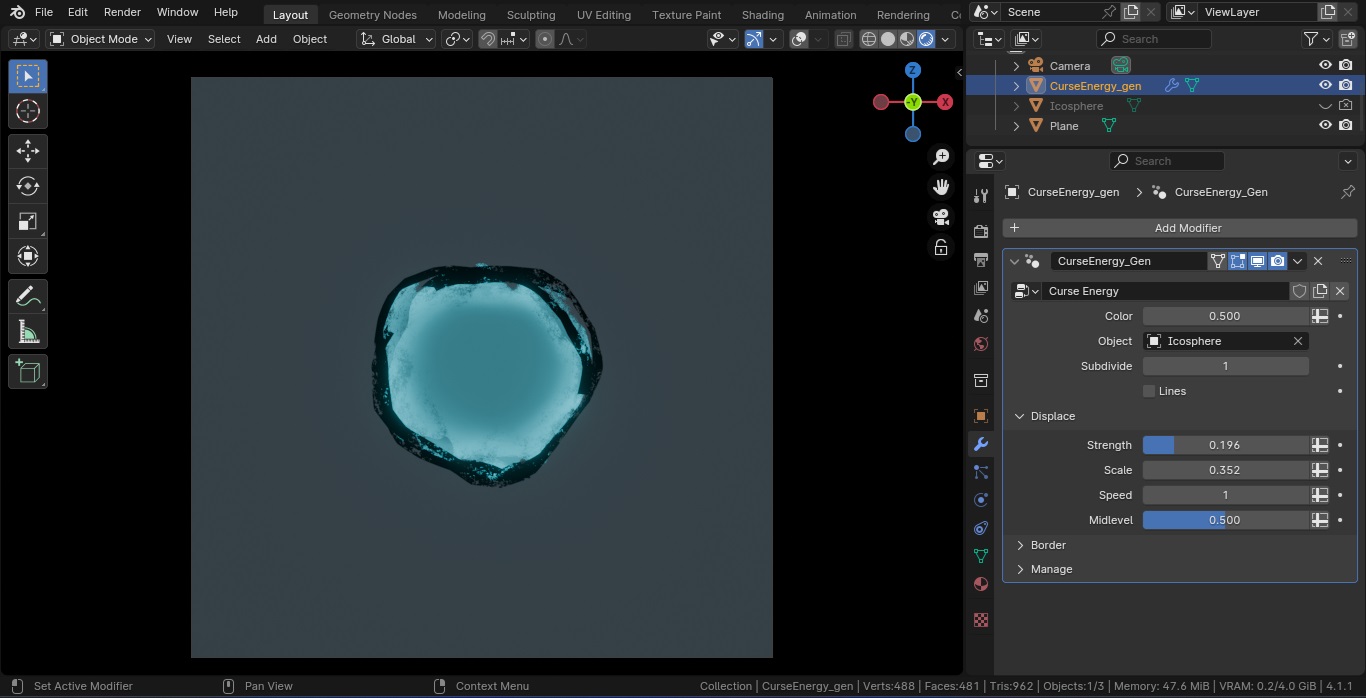Hide the CurseEnergy_gen object in viewport
The width and height of the screenshot is (1366, 698).
1325,86
